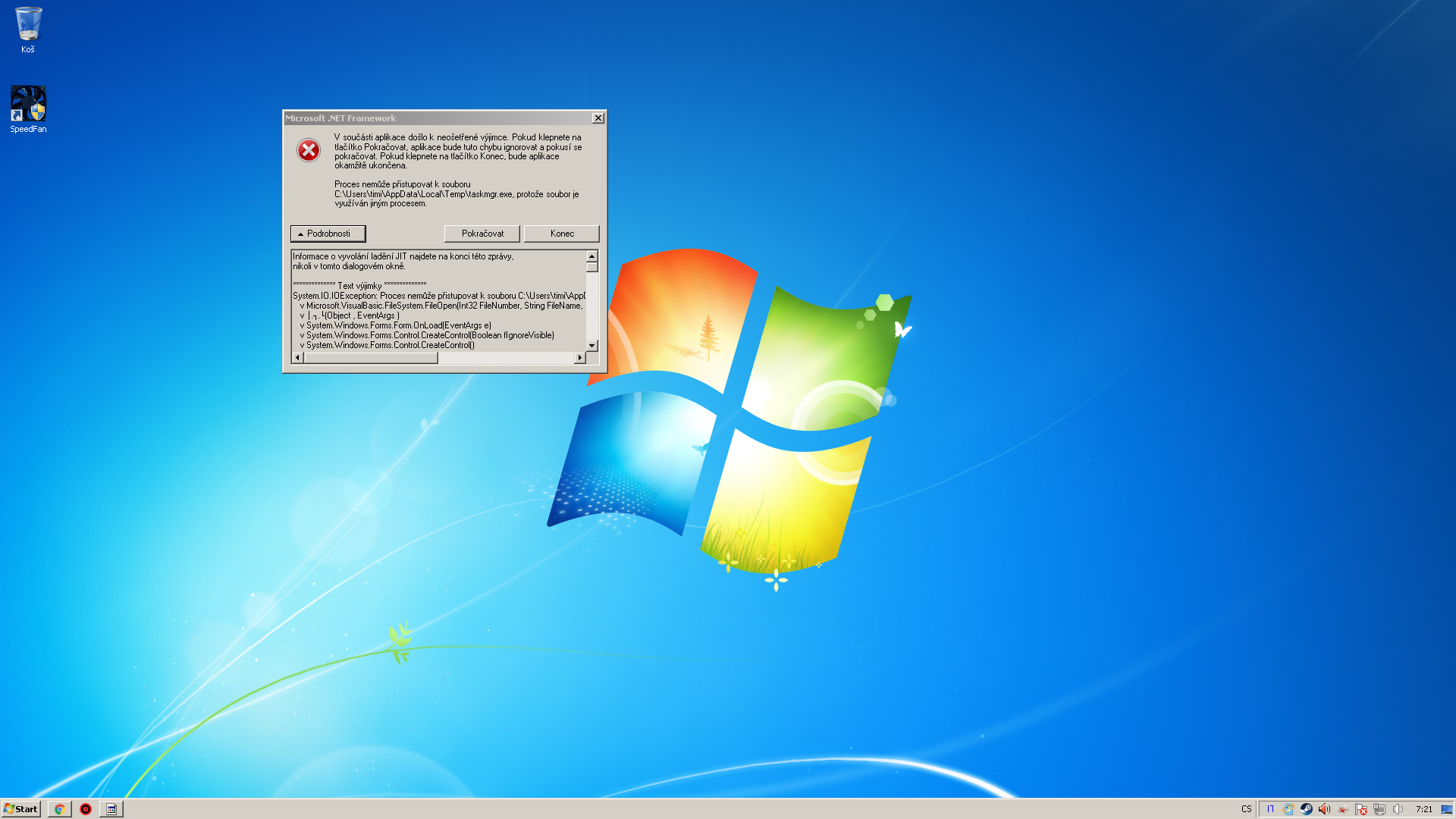Click the Konec button
The height and width of the screenshot is (819, 1456).
point(561,234)
